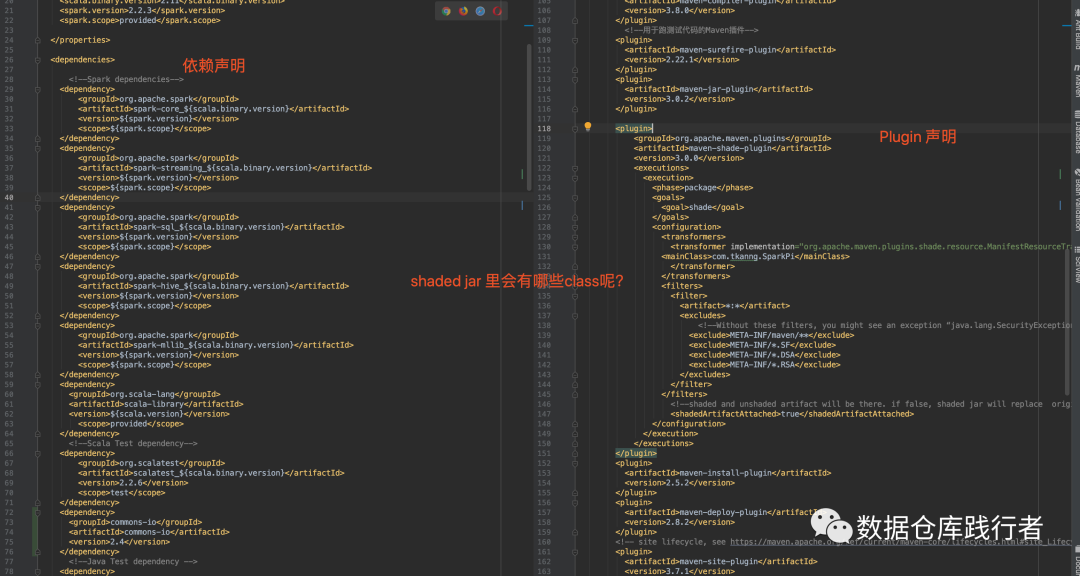Screen dimensions: 1080x576
Task: Click the spark.scope provided property line
Action: coord(140,21)
